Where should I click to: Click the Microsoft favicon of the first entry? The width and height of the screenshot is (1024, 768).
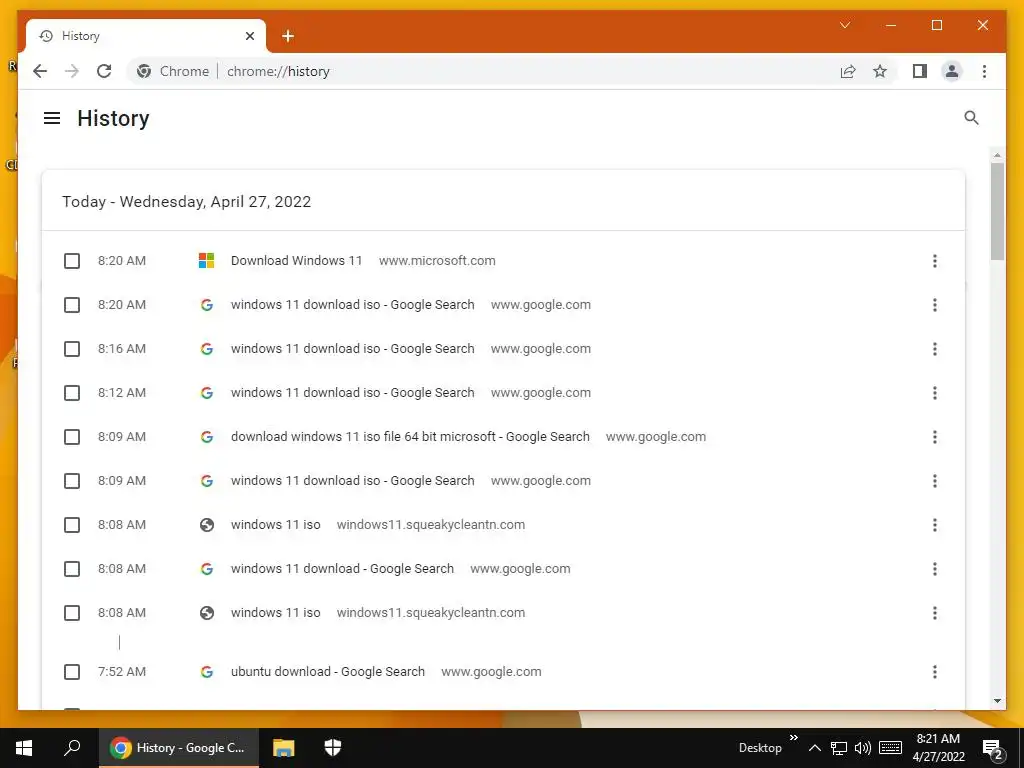[206, 261]
